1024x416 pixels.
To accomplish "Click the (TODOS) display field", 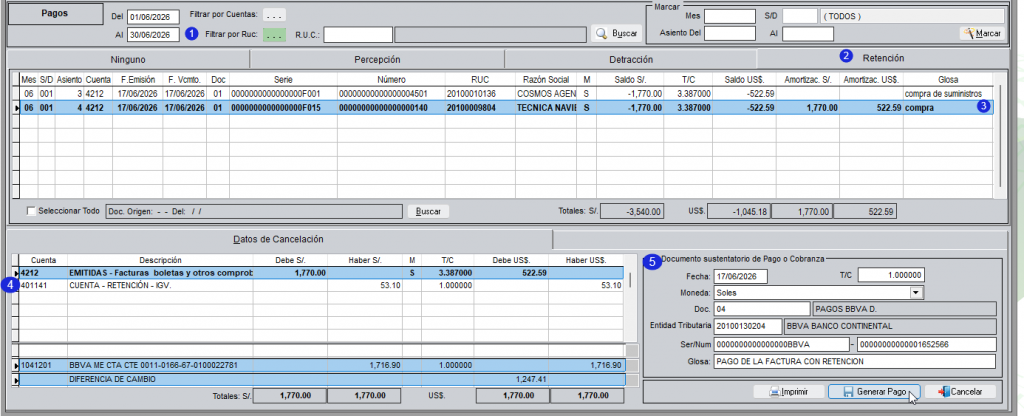I will coord(912,16).
